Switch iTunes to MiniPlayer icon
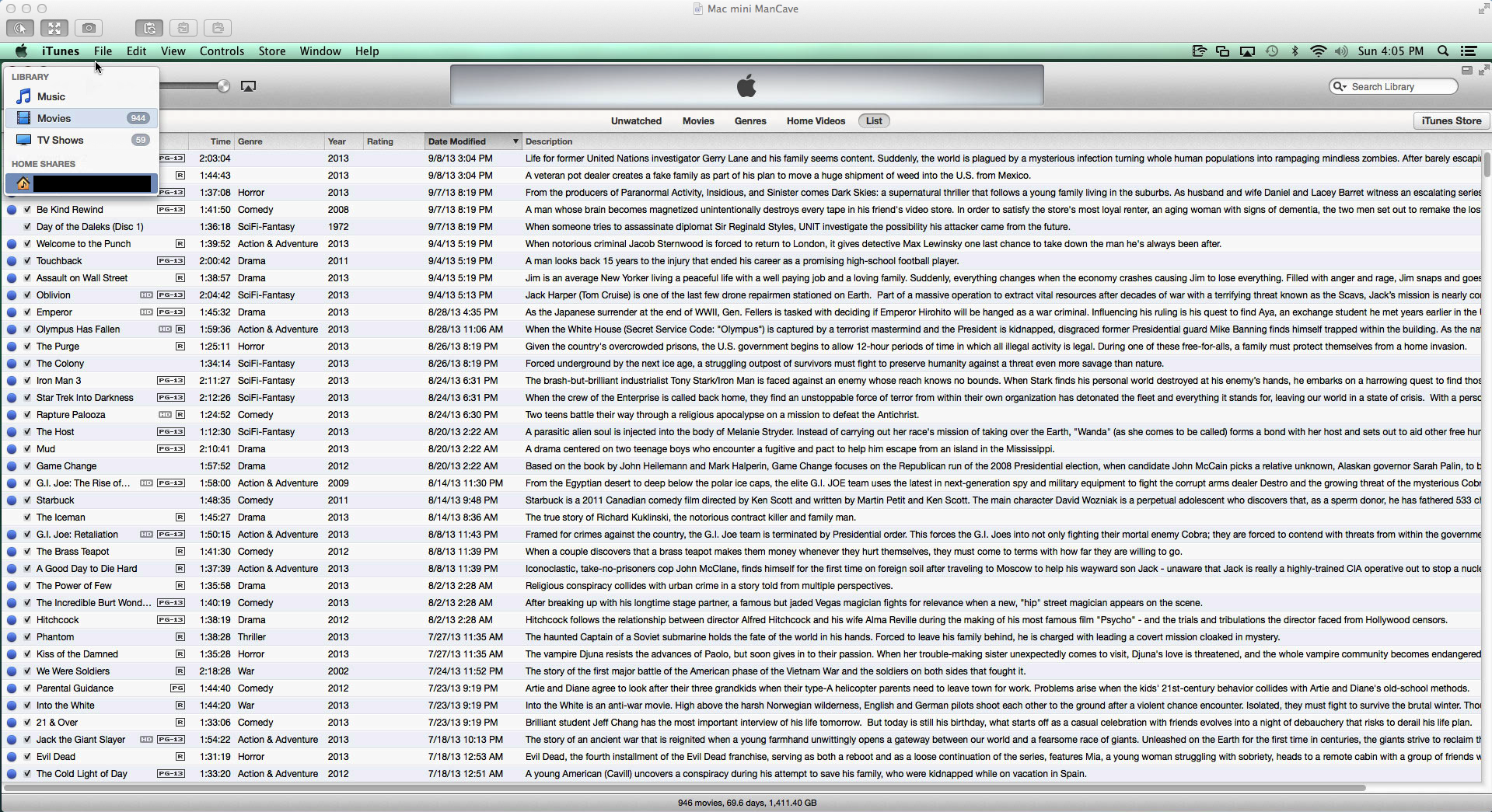Image resolution: width=1492 pixels, height=812 pixels. click(1467, 70)
